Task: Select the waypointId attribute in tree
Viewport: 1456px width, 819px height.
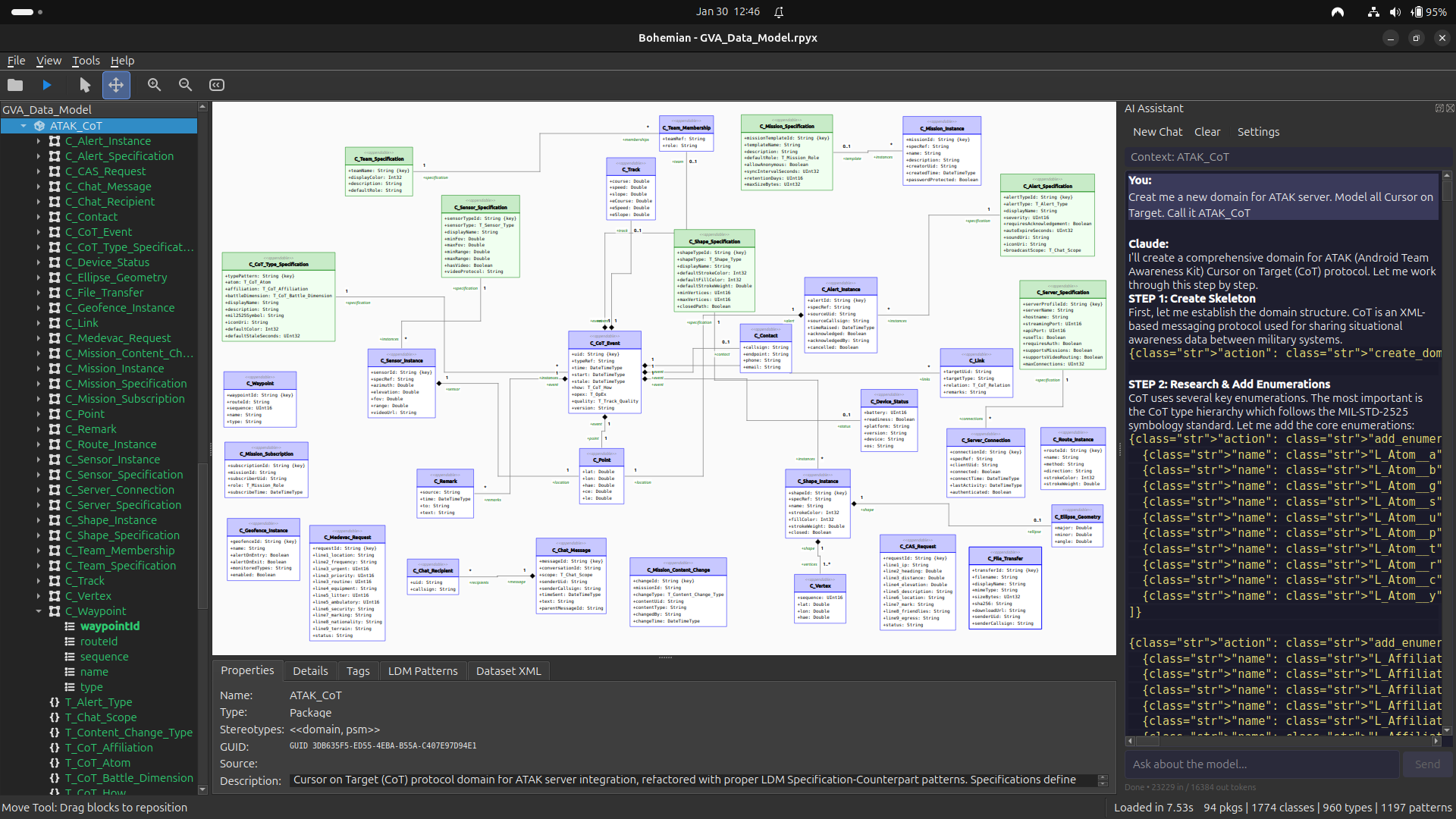Action: pos(110,626)
